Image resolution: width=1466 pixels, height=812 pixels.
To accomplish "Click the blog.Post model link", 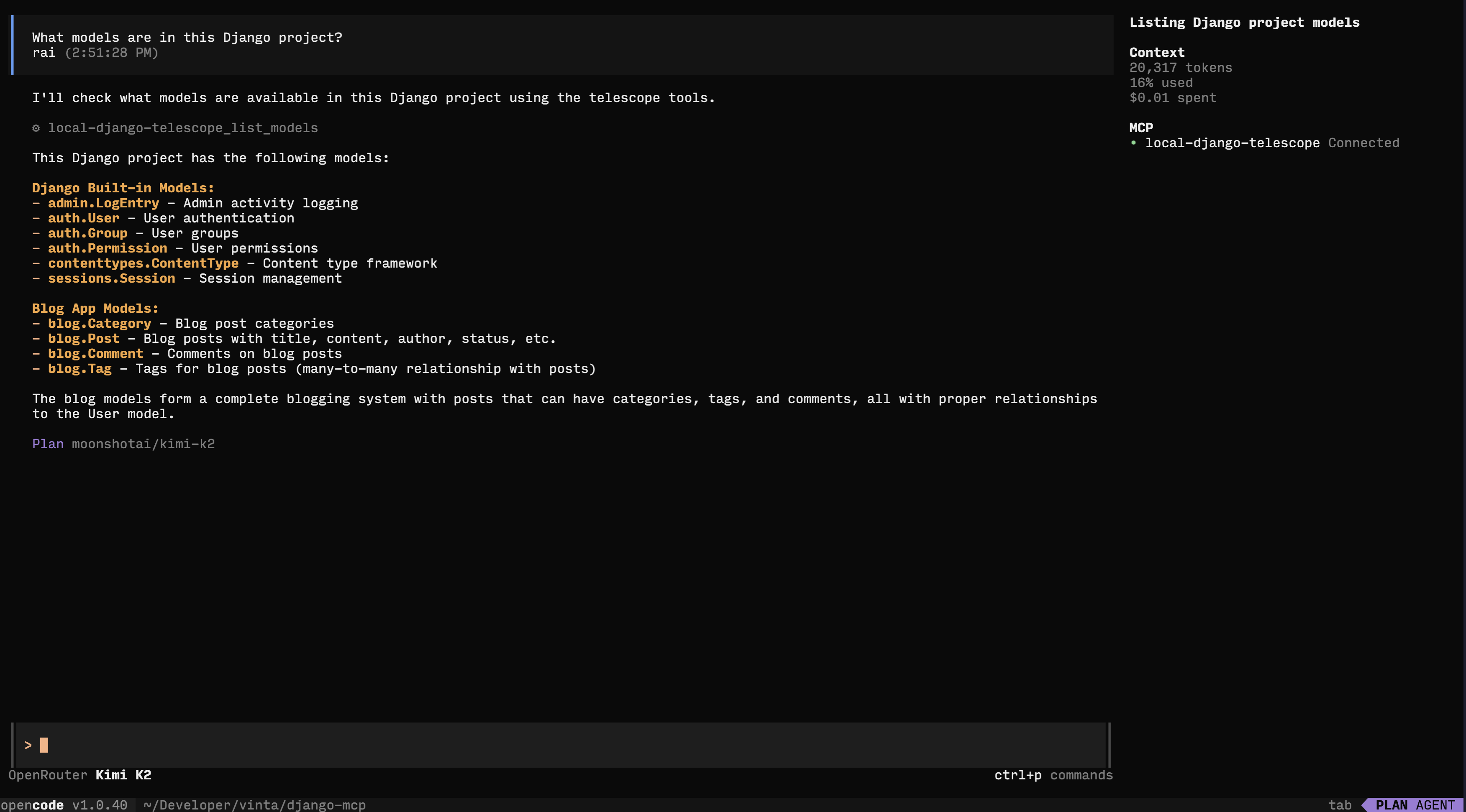I will 84,338.
